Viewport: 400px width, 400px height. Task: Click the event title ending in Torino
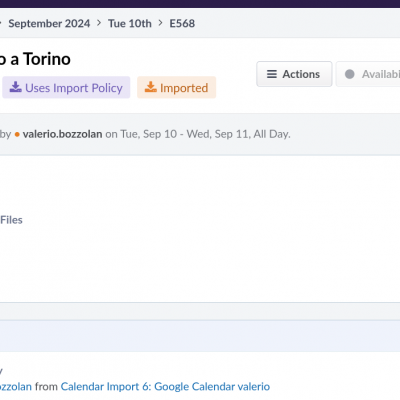(35, 59)
